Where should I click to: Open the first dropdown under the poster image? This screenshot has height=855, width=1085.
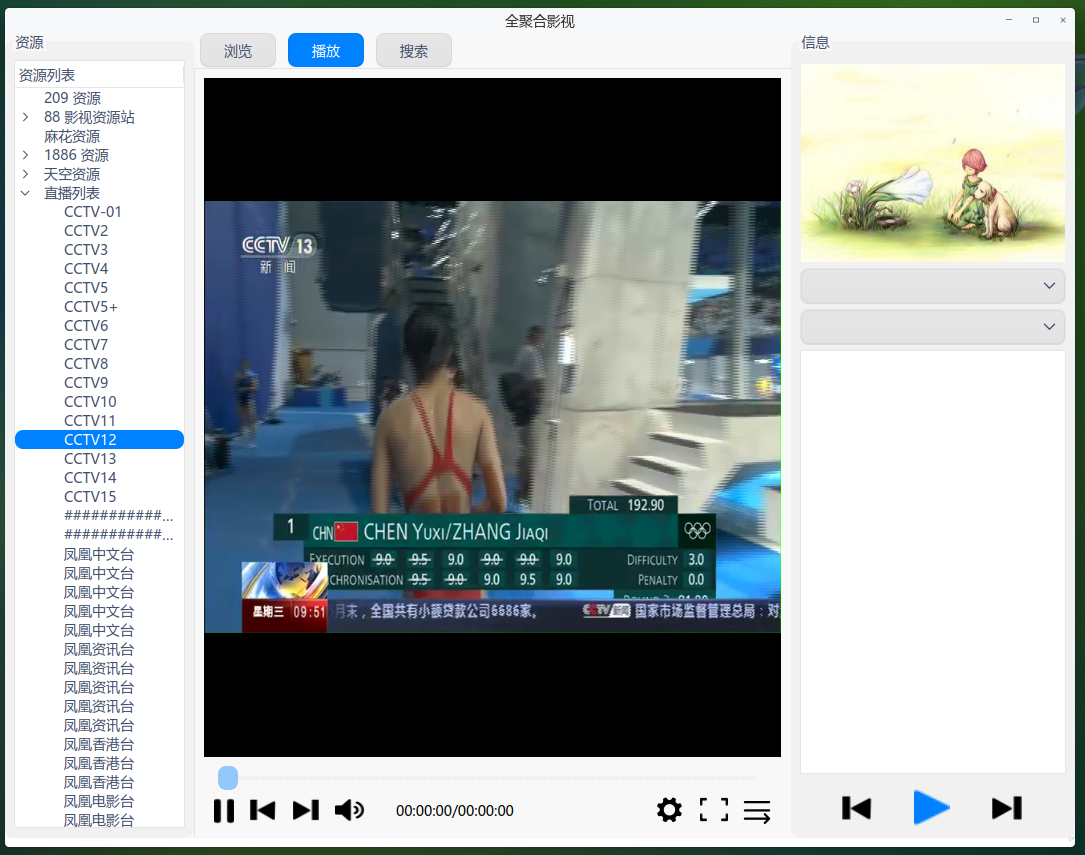click(x=932, y=286)
